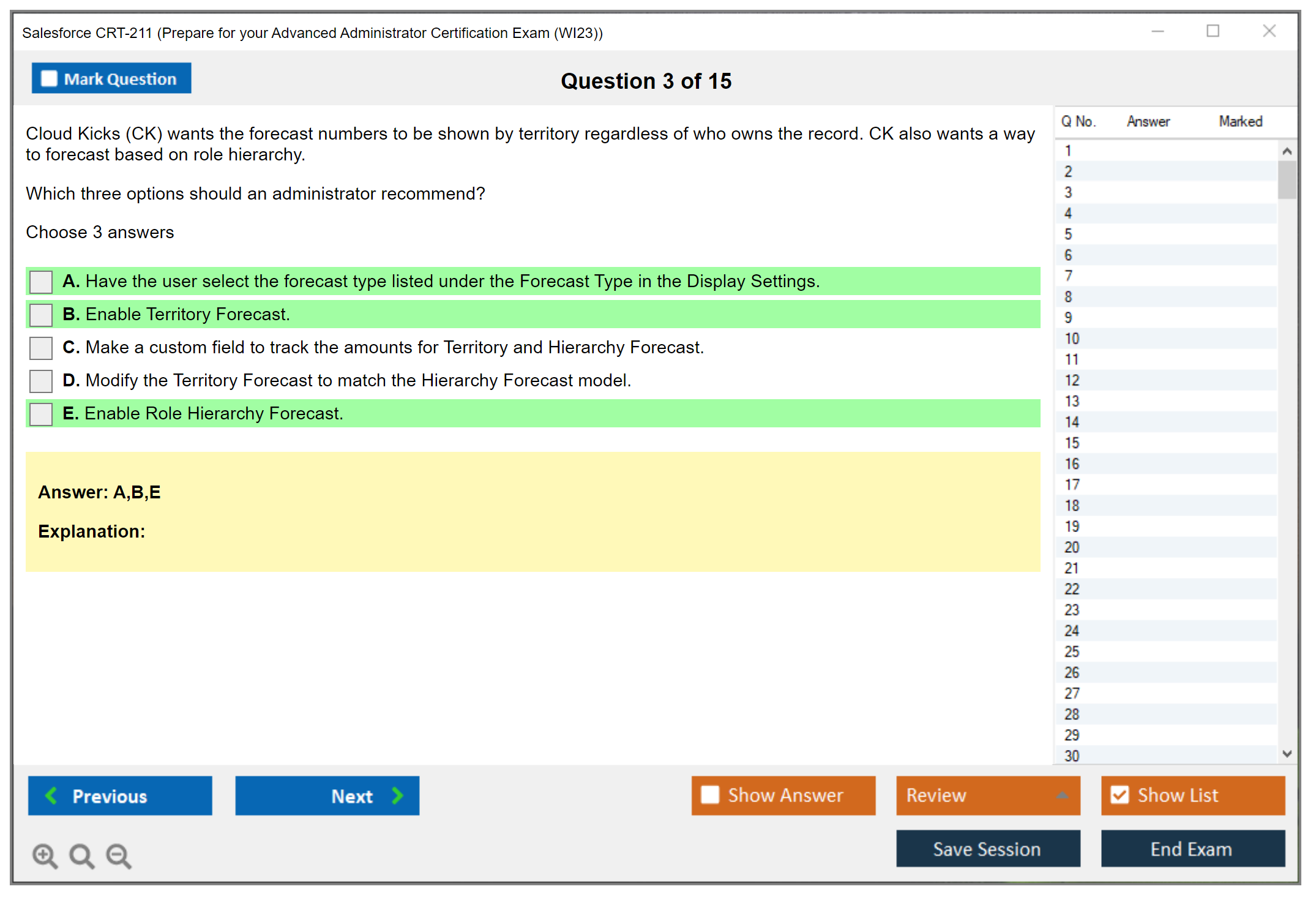Toggle the Show List checkbox button
Image resolution: width=1316 pixels, height=900 pixels.
coord(1120,795)
